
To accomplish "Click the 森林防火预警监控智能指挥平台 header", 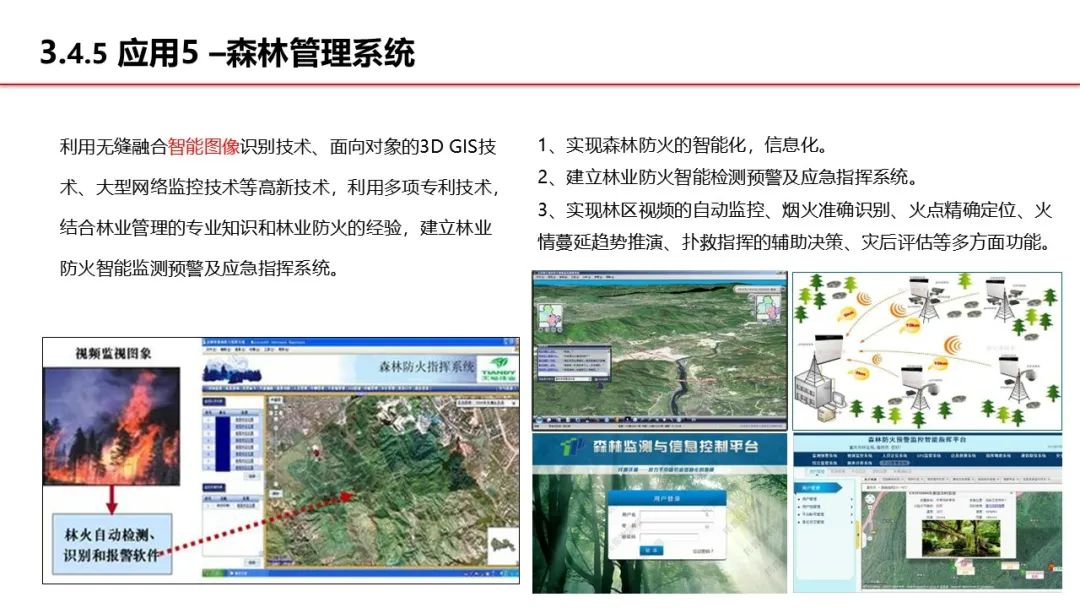I will tap(916, 439).
